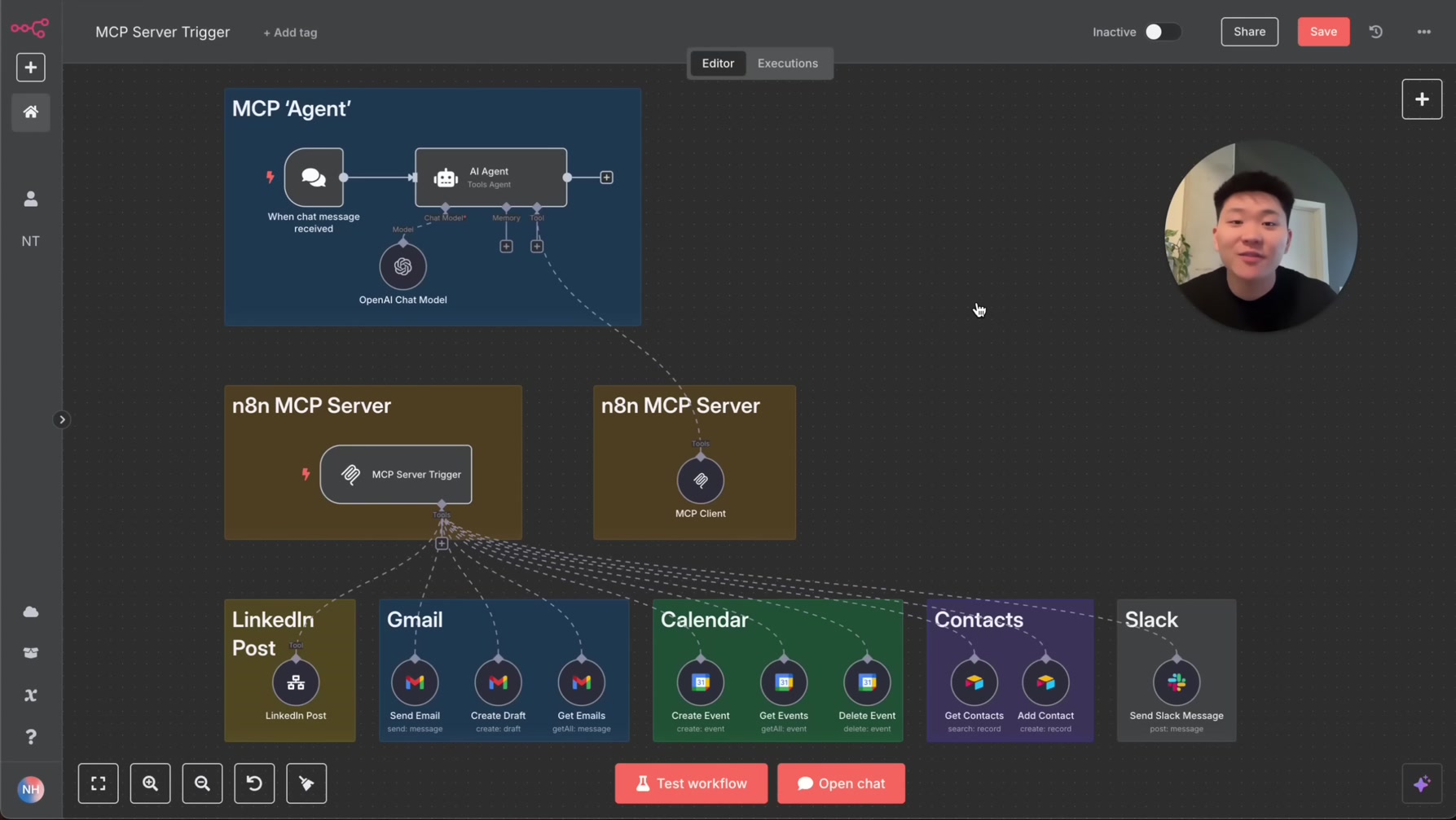Select the AI Agent node
Viewport: 1456px width, 820px height.
coord(490,178)
